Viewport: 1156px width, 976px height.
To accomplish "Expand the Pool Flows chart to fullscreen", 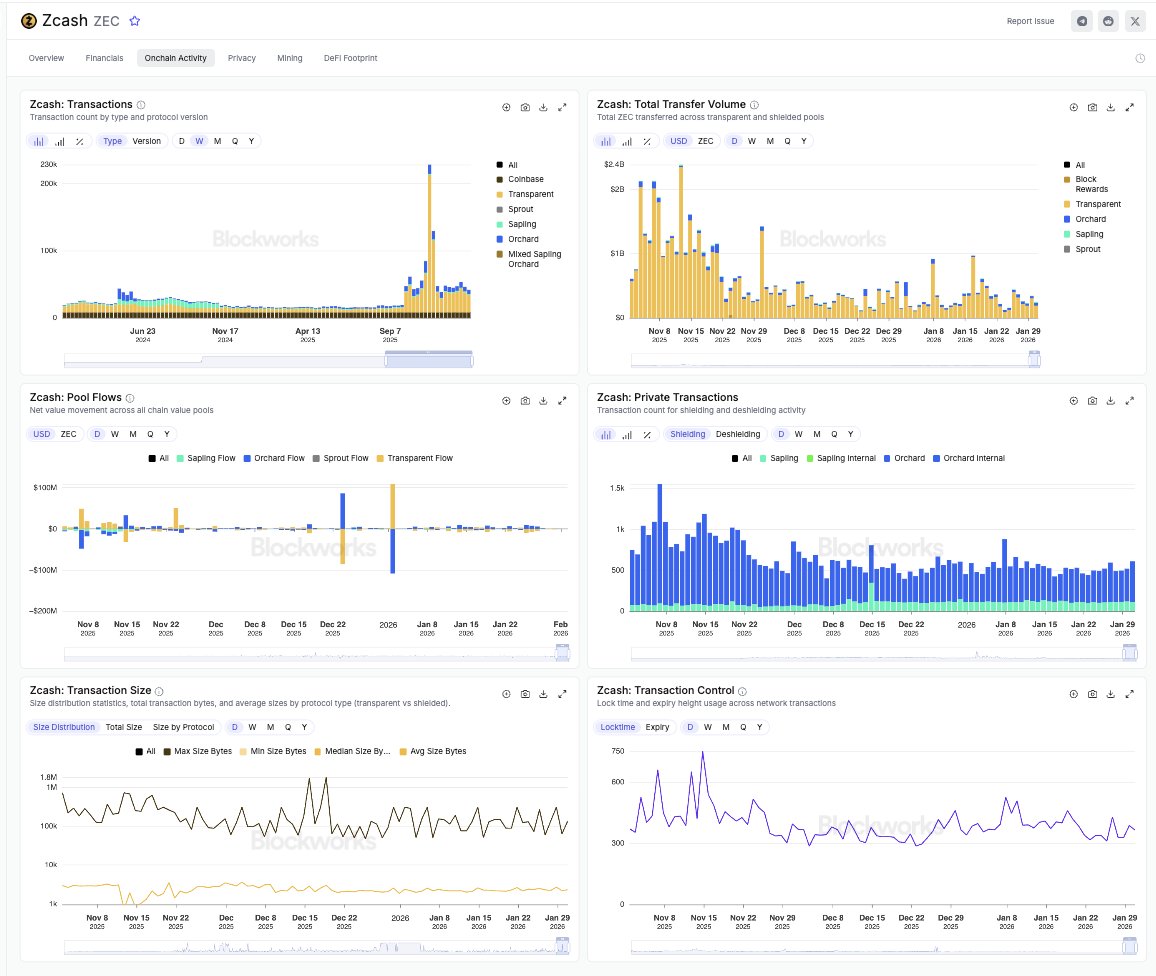I will pos(562,400).
